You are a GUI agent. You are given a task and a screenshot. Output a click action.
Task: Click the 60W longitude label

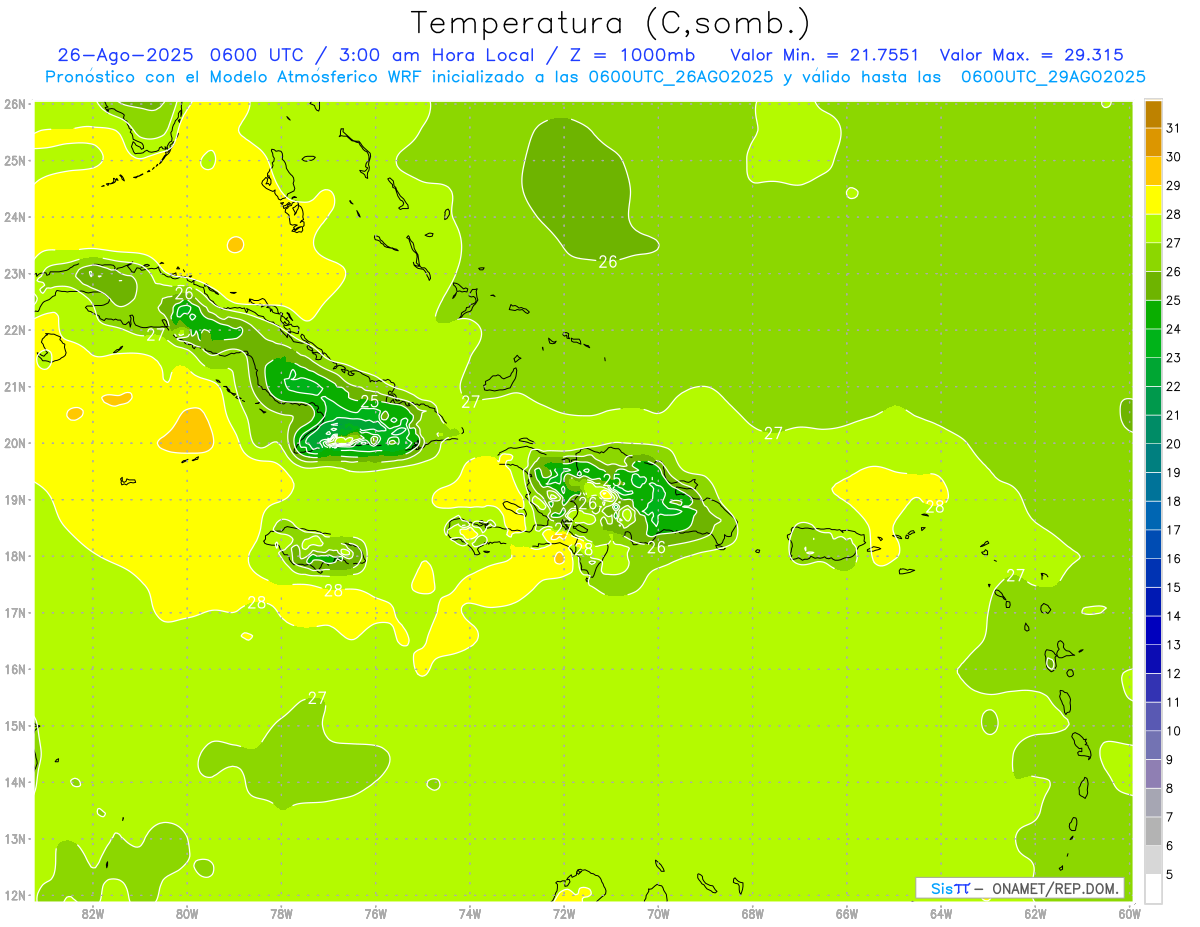[1129, 913]
